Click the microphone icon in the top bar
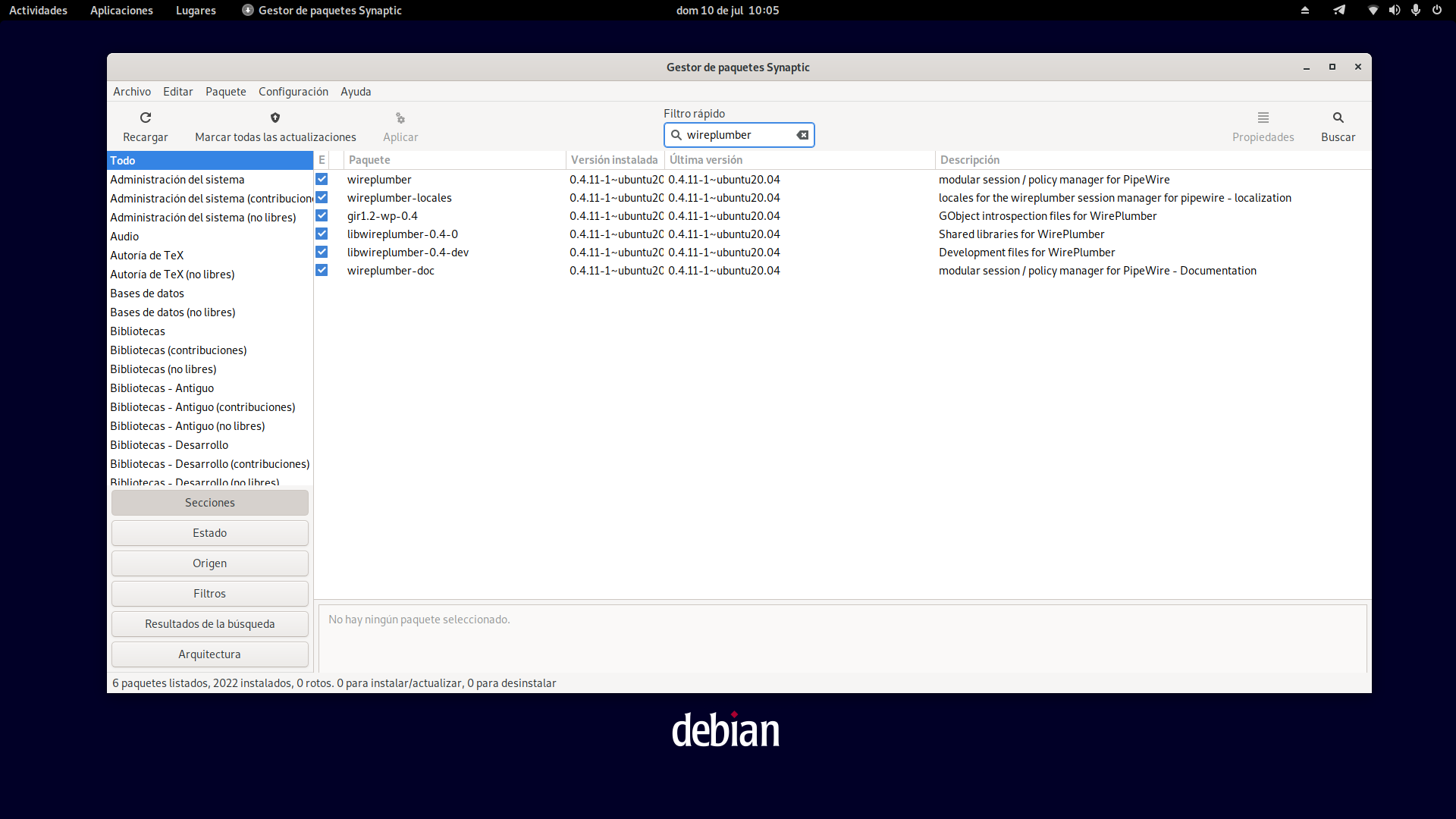Screen dimensions: 1456x819 1415,10
